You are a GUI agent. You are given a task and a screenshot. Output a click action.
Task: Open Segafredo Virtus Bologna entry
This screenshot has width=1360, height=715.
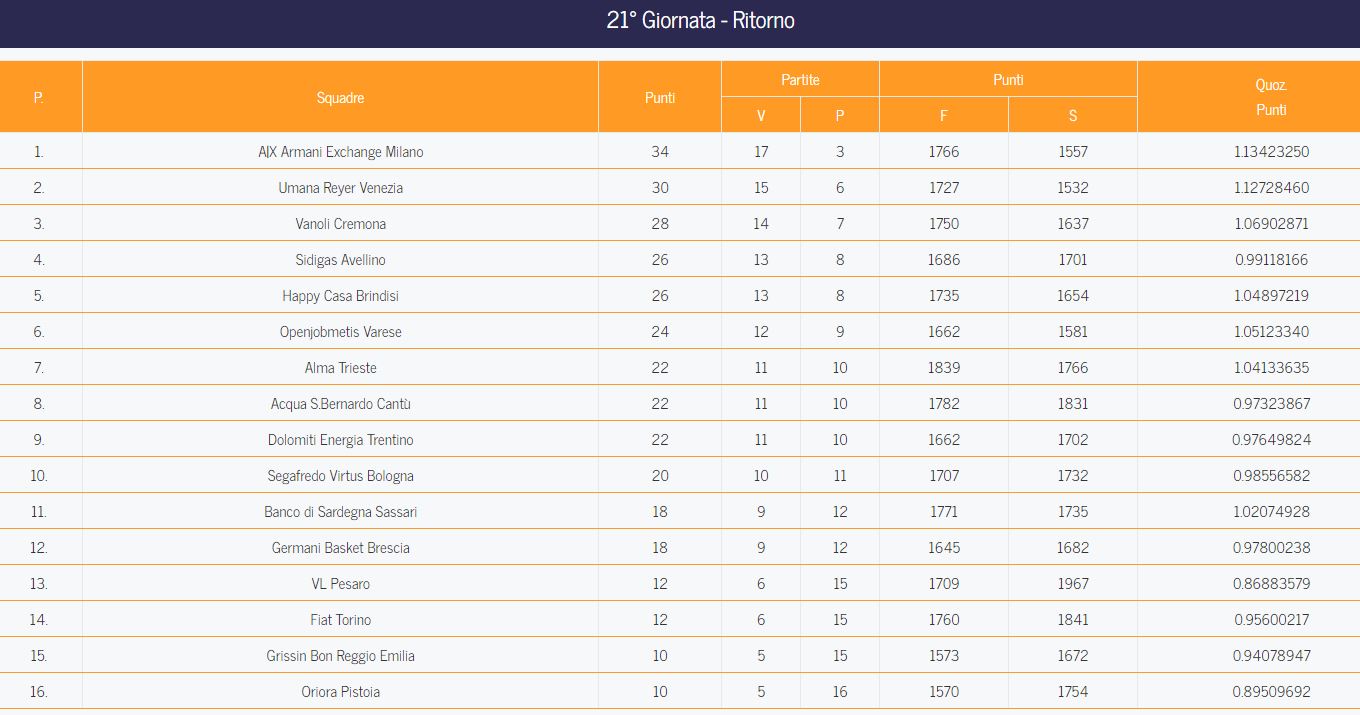[341, 476]
